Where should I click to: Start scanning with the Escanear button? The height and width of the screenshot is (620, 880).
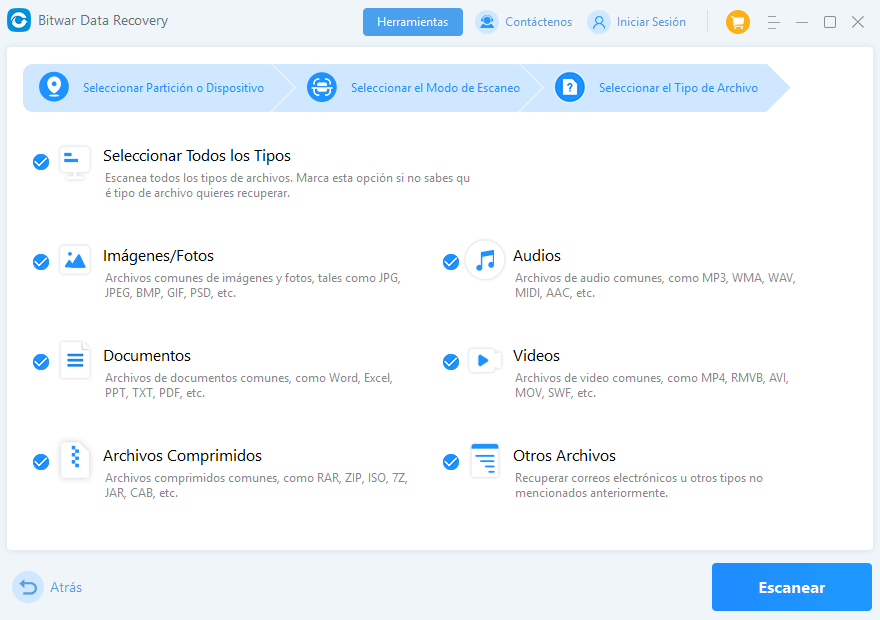pyautogui.click(x=791, y=587)
